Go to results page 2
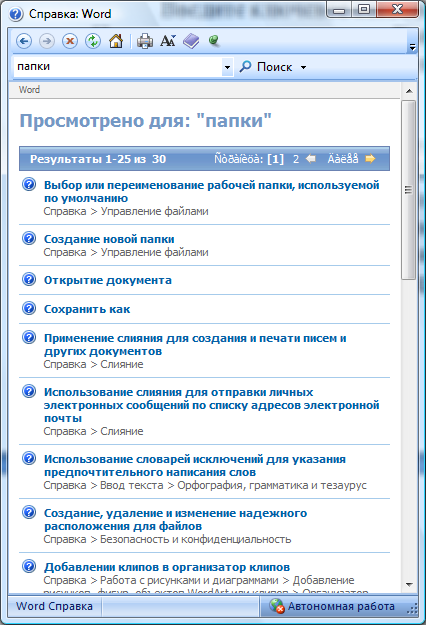Screen dimensions: 426x625 296,159
